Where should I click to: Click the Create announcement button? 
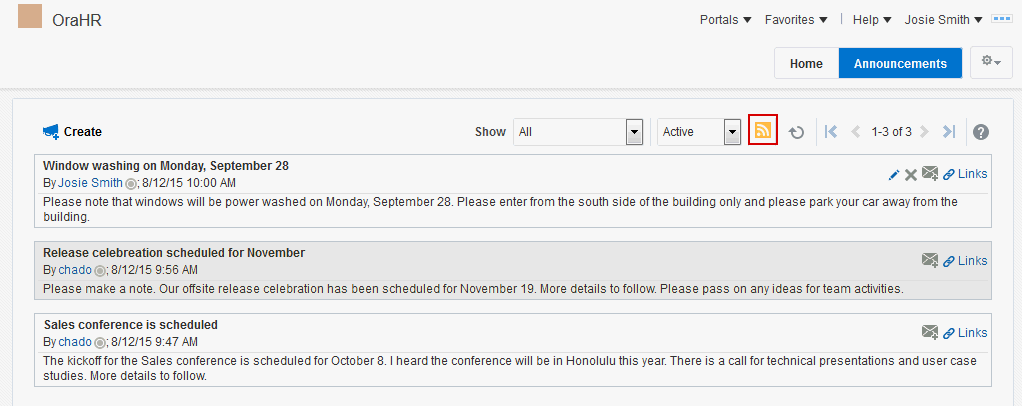72,132
